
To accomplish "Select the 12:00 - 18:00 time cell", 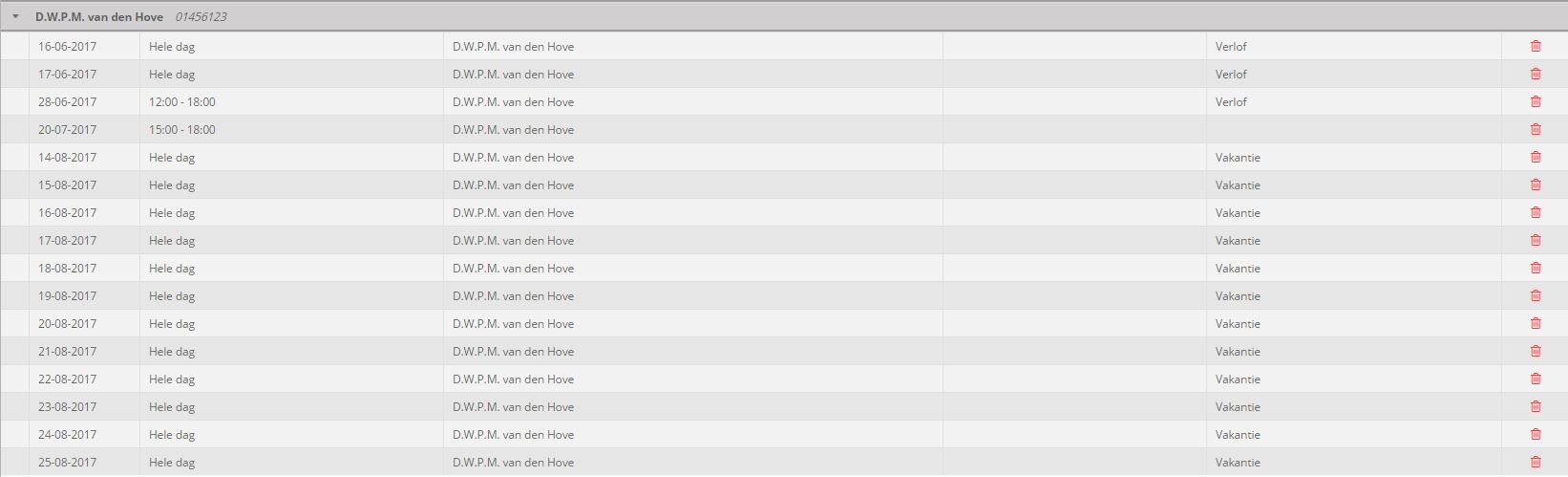I will click(291, 101).
